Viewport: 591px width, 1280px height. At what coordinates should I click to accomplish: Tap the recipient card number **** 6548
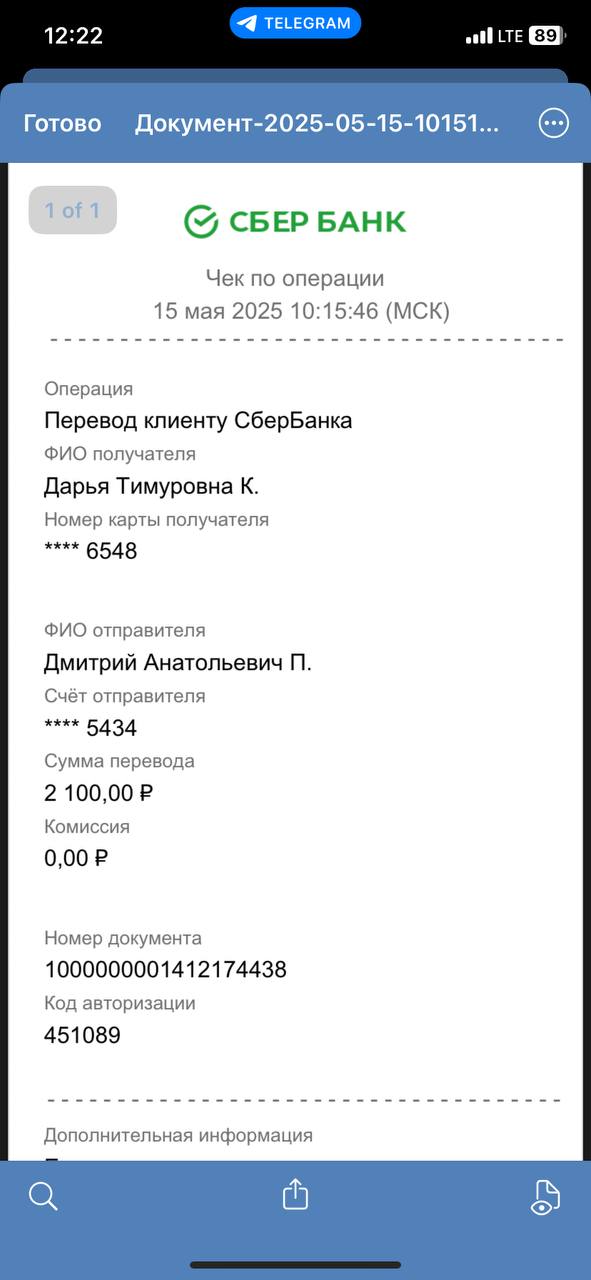point(90,551)
